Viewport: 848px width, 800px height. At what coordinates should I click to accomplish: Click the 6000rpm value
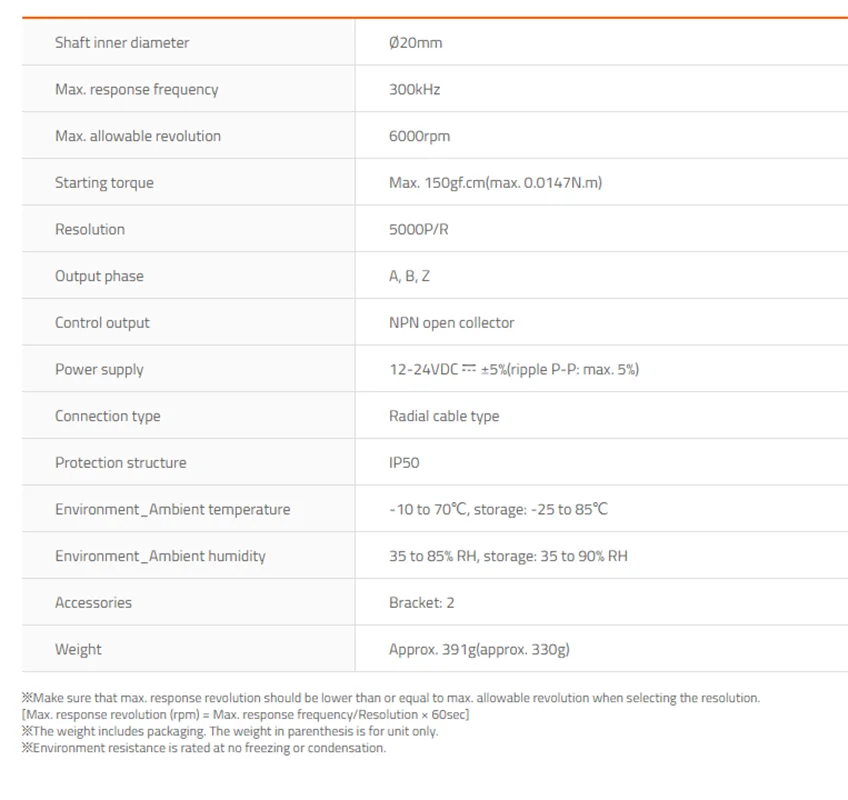[419, 136]
